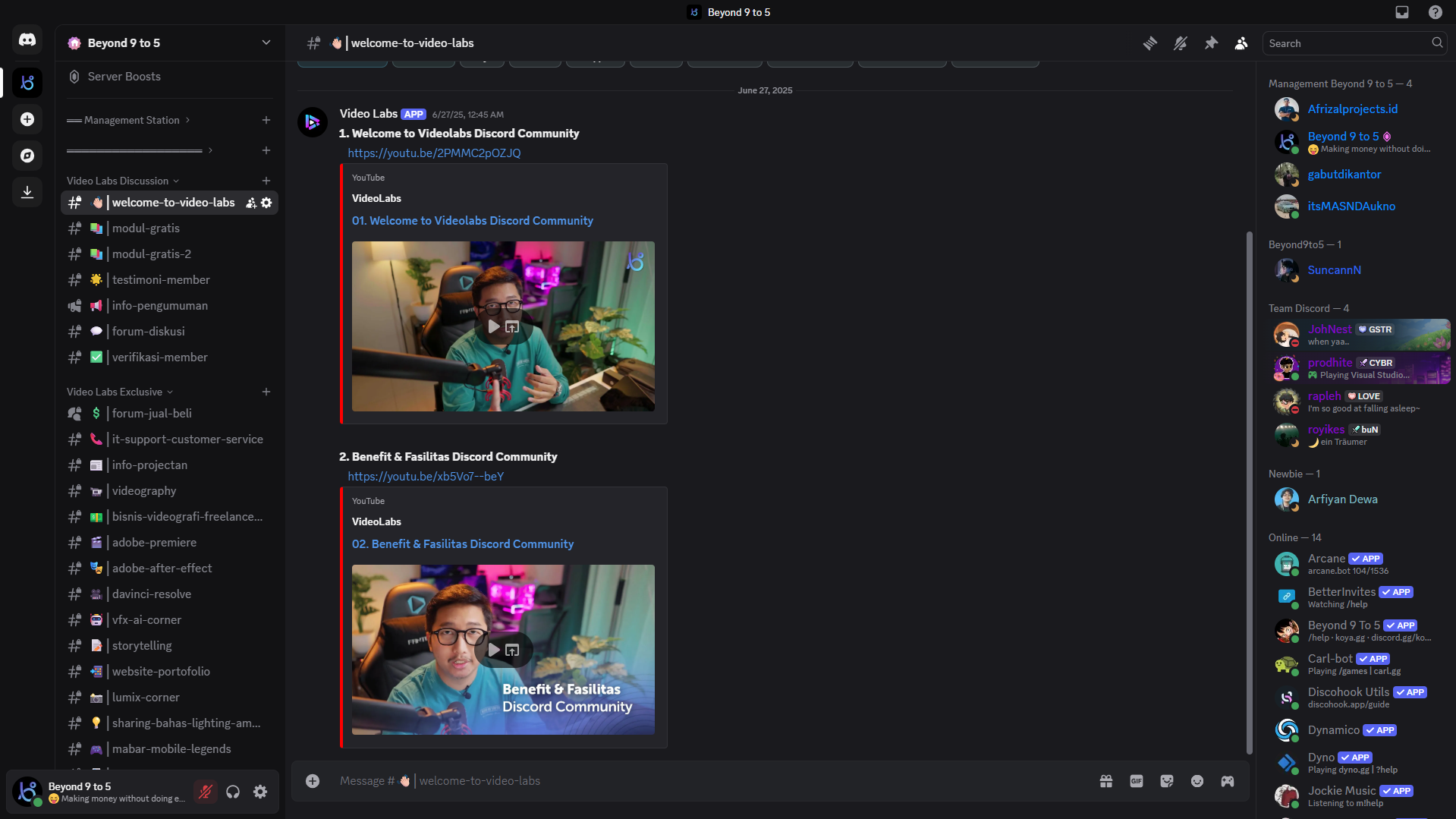Open JohNest member profile
The image size is (1456, 819).
[1359, 335]
